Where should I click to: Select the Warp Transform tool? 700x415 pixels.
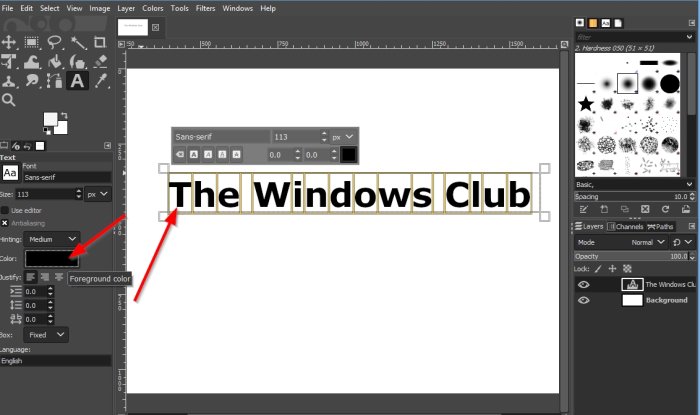click(32, 62)
